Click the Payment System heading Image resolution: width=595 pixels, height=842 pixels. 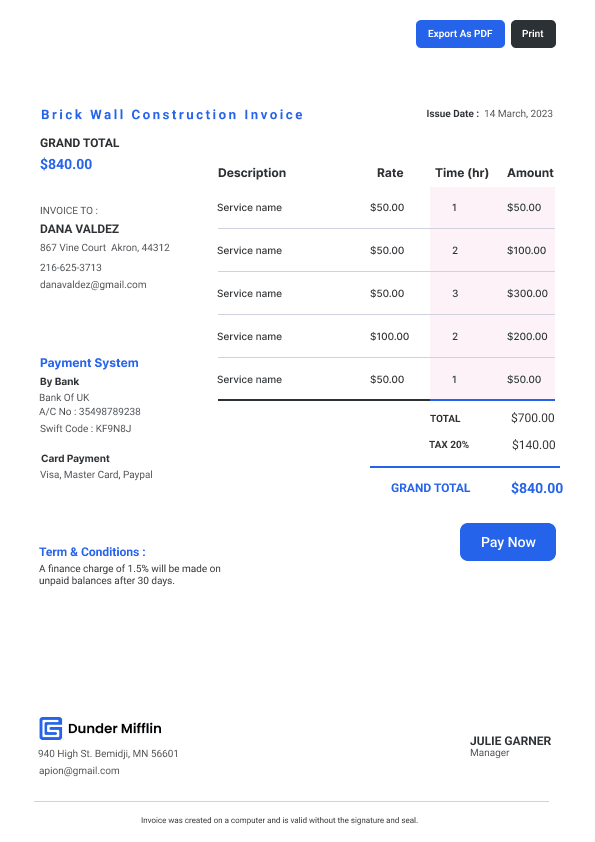89,363
